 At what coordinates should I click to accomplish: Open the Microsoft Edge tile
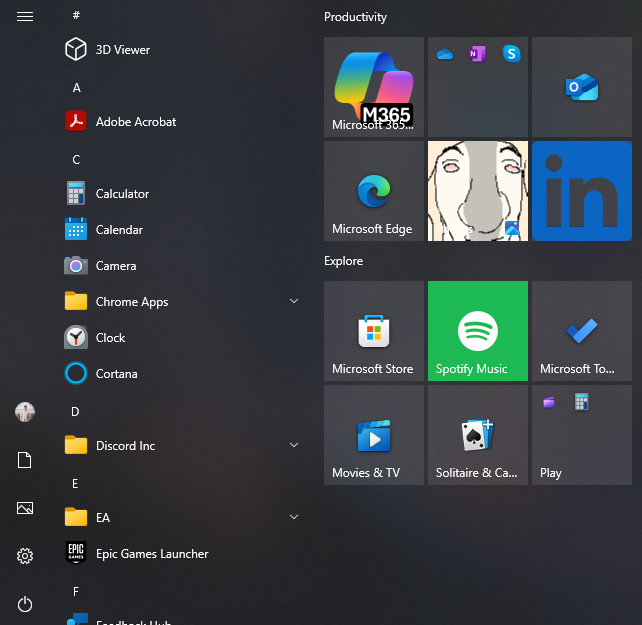374,191
